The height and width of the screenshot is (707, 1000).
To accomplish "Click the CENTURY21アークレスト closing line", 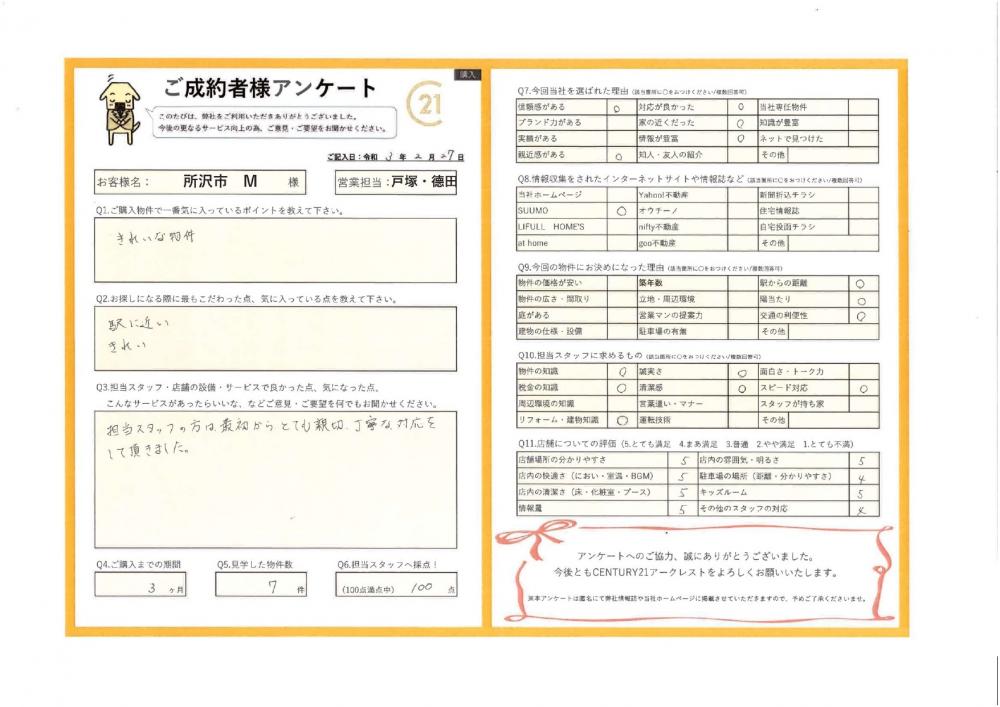I will click(x=695, y=572).
